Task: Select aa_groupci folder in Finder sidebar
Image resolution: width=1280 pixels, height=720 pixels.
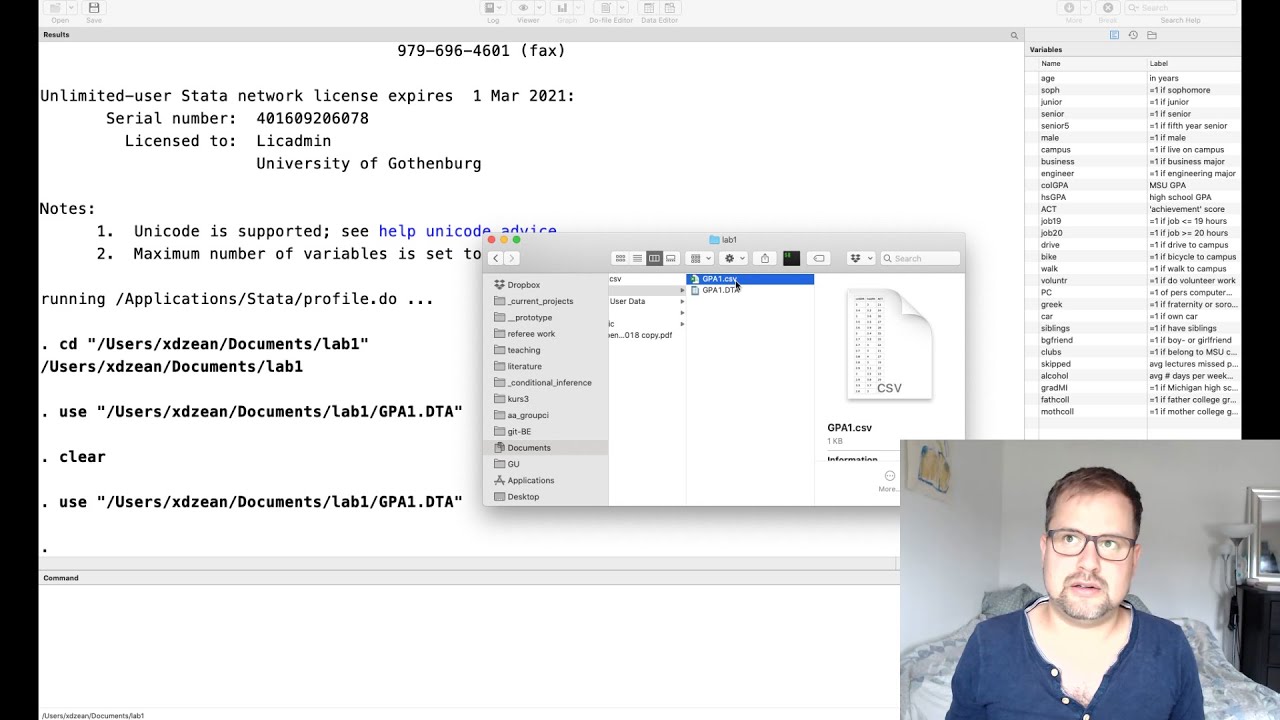Action: coord(528,415)
